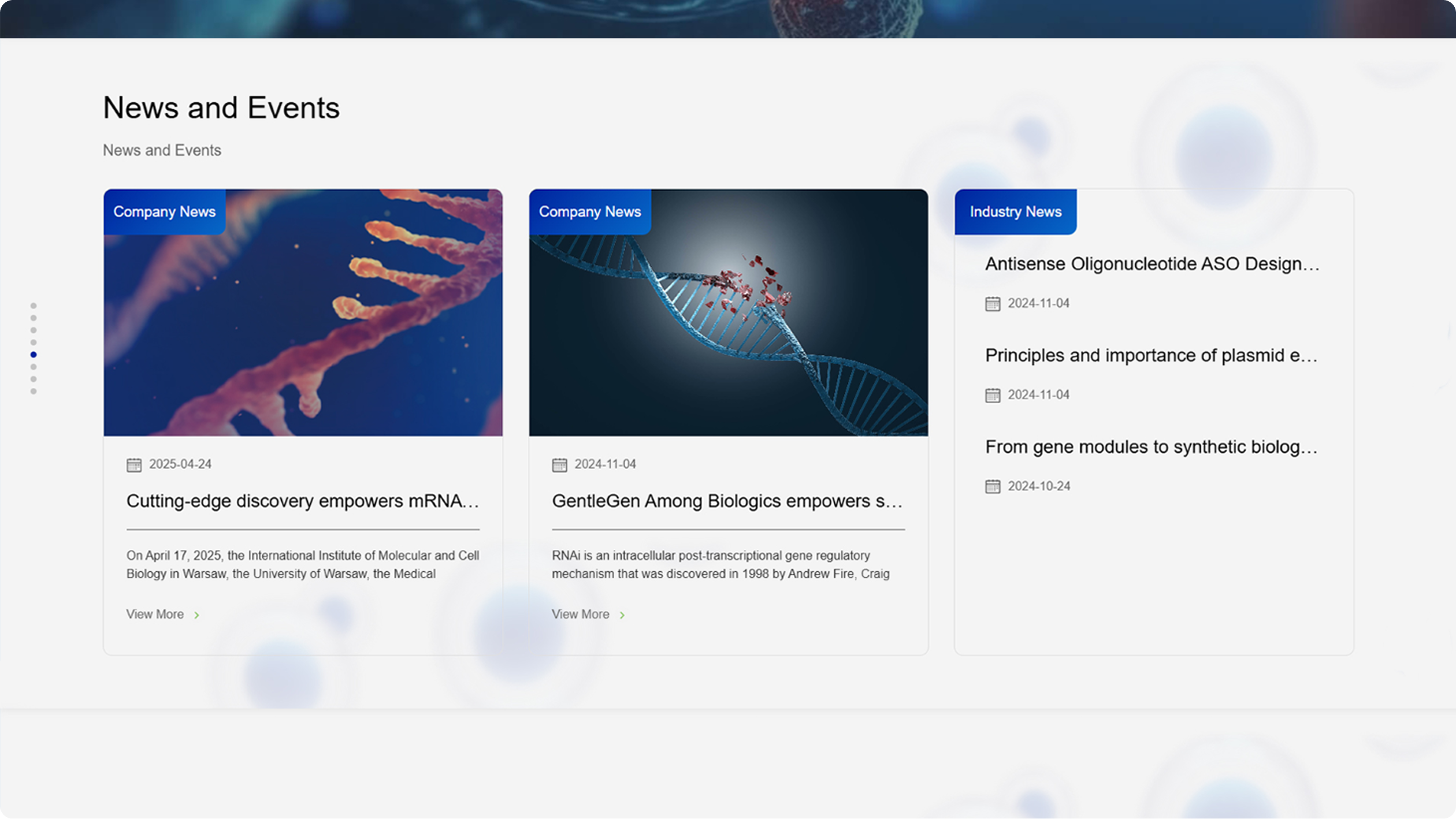Click calendar icon beside 2025-04-24 date
The height and width of the screenshot is (819, 1456).
pos(134,465)
